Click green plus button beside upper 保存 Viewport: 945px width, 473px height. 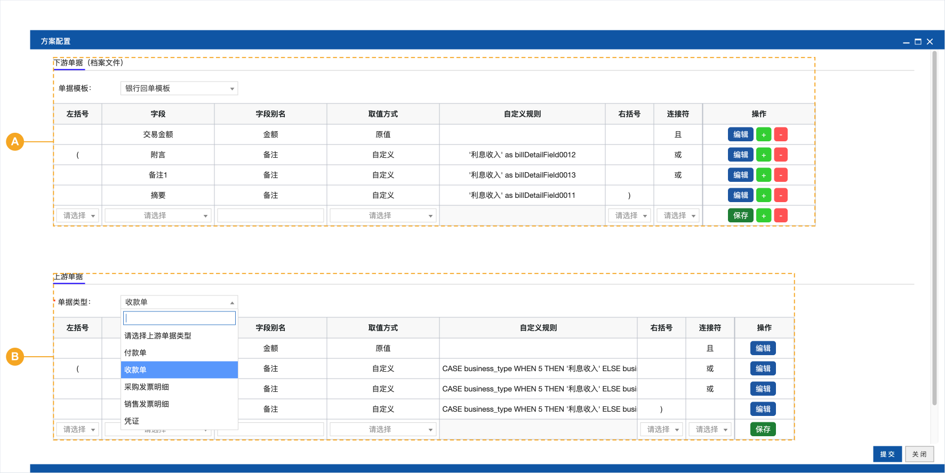tap(764, 215)
